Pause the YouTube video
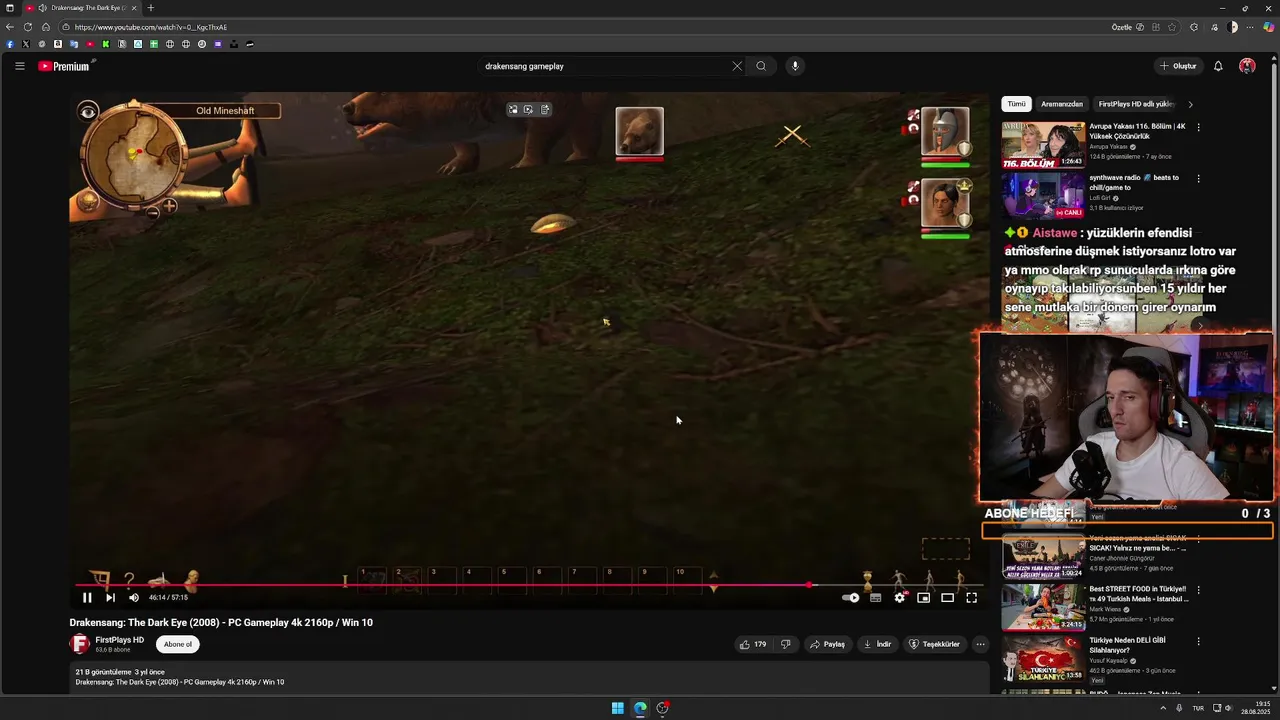 [87, 598]
